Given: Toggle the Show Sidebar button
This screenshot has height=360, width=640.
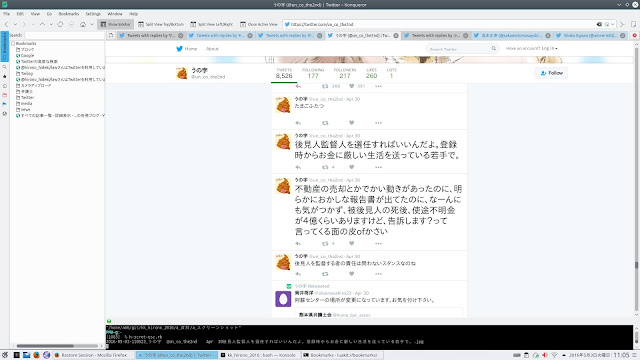Looking at the screenshot, I should coord(116,24).
